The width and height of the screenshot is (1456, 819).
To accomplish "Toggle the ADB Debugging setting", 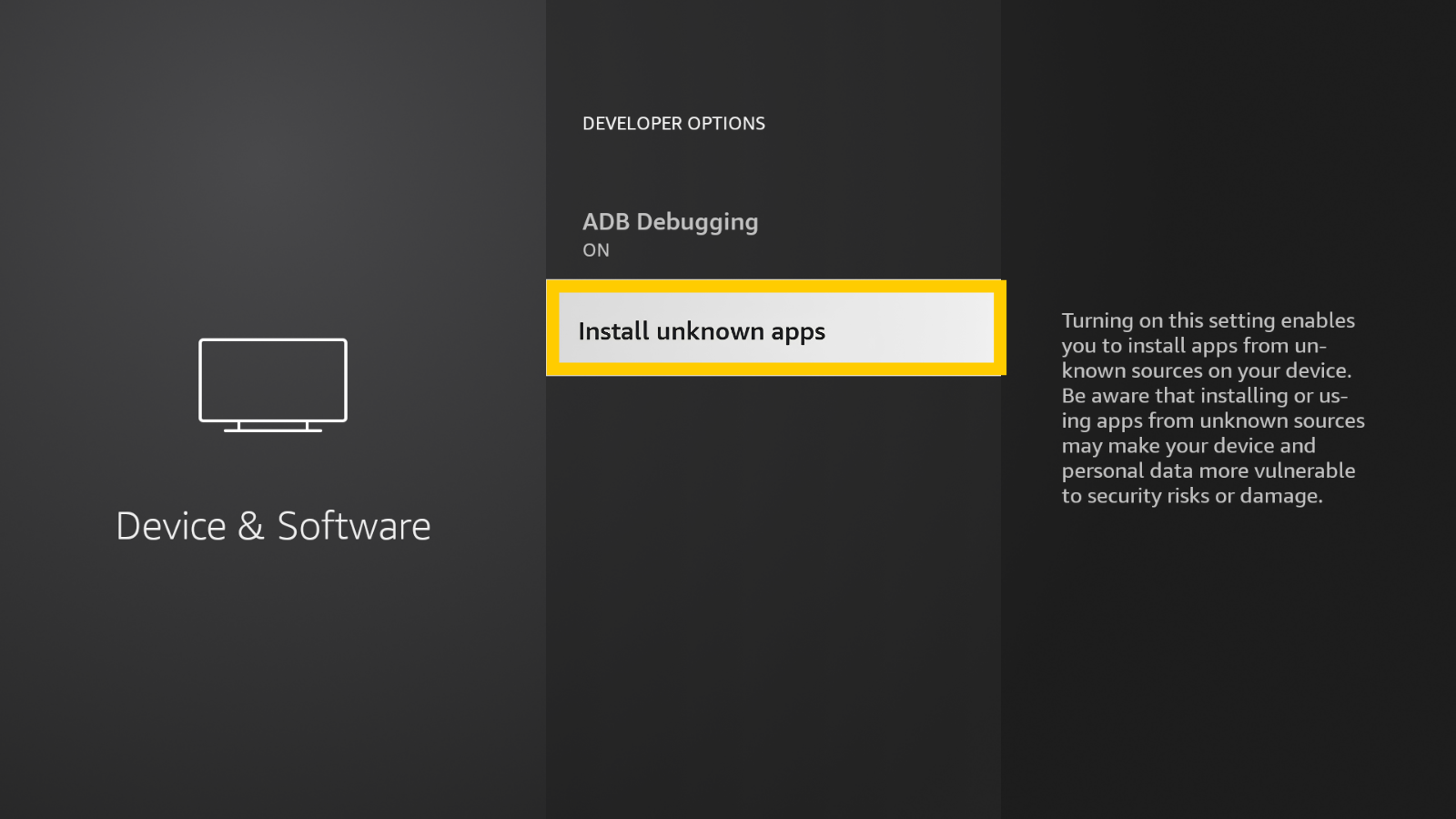I will point(773,234).
